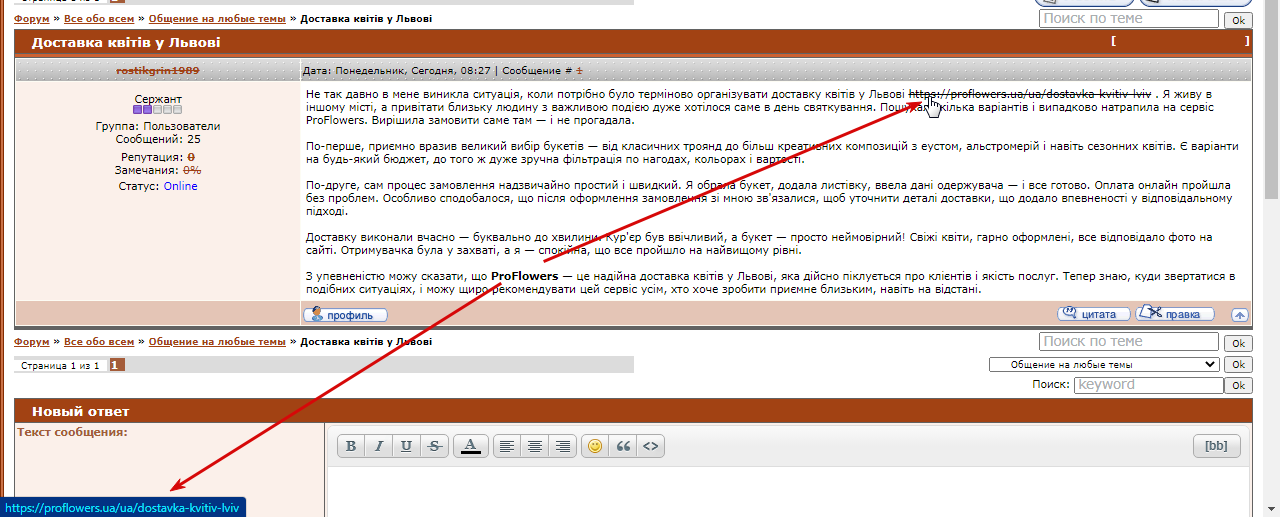The width and height of the screenshot is (1280, 517).
Task: Insert a quote block in editor
Action: (x=623, y=446)
